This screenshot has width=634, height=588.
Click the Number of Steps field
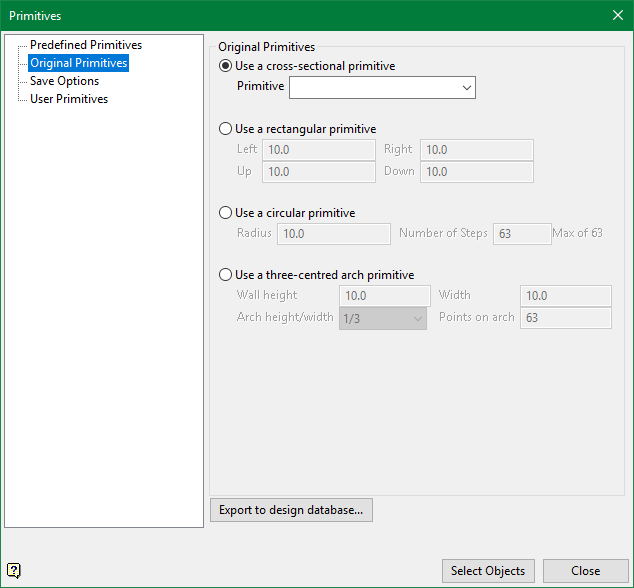pyautogui.click(x=522, y=234)
